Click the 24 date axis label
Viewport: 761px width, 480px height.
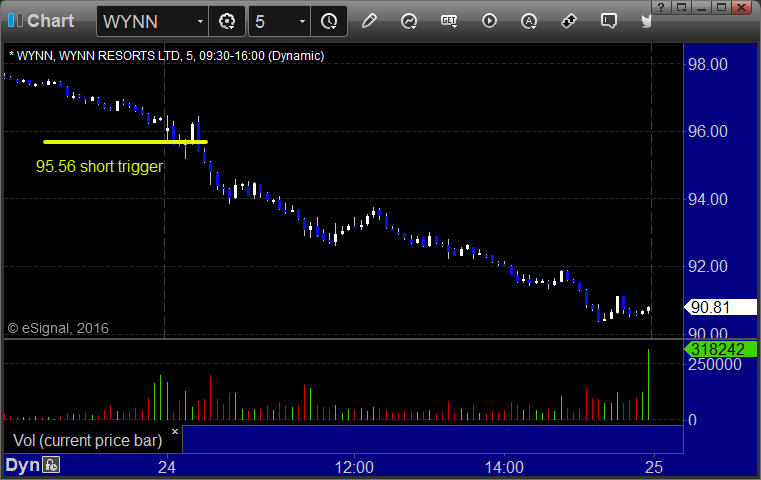pos(166,467)
